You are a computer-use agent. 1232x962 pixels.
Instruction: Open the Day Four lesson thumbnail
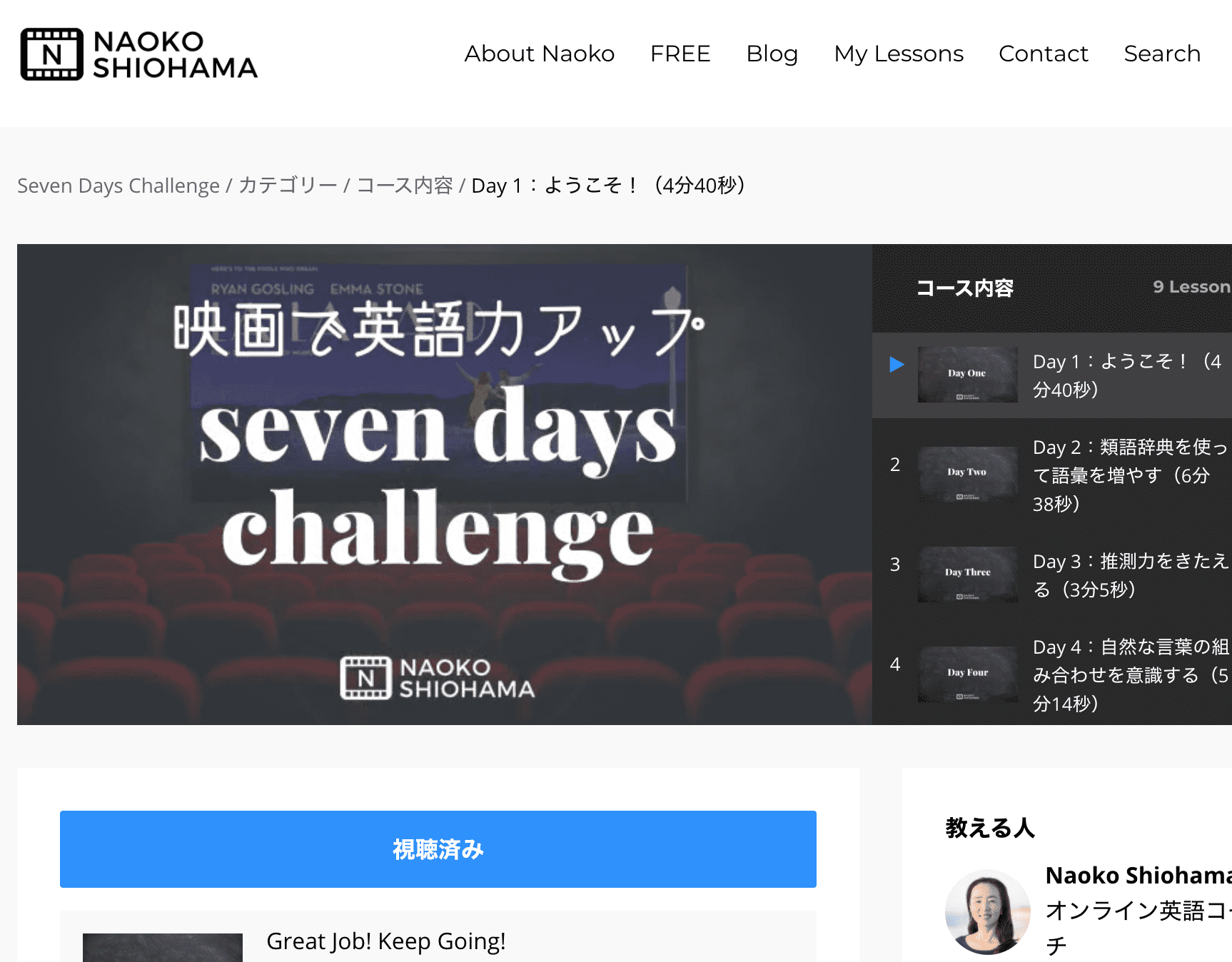(x=967, y=674)
